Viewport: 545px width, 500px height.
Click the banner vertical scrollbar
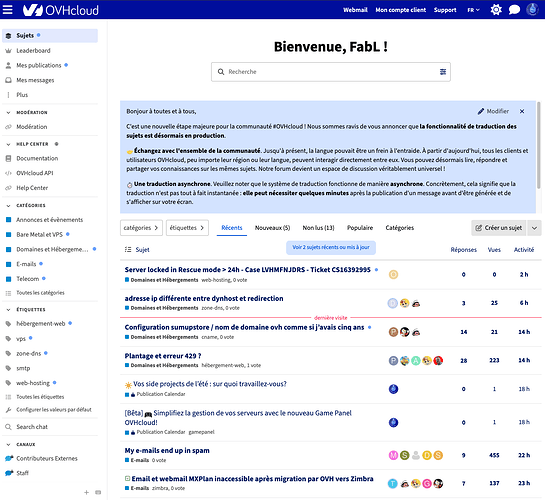(x=538, y=145)
